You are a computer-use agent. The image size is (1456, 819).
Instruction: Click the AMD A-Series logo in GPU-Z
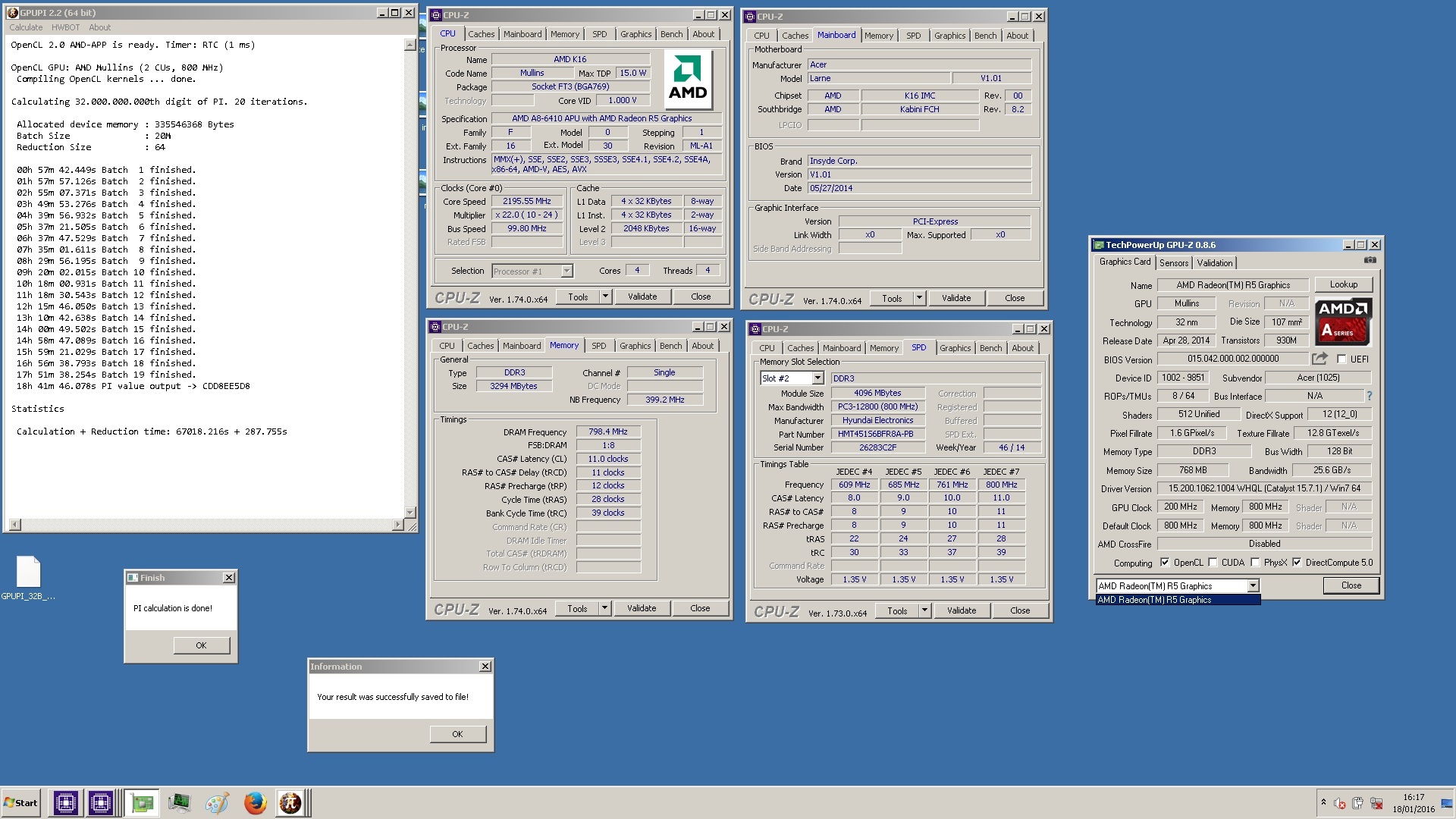click(1343, 322)
